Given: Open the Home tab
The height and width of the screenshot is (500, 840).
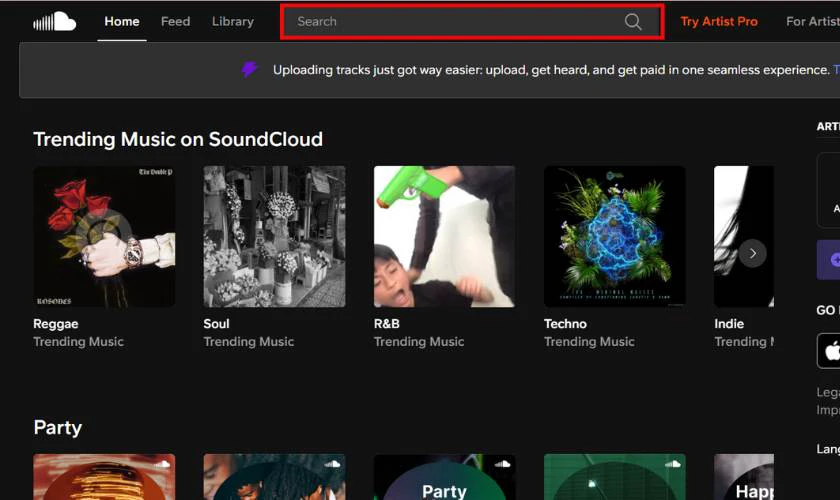Looking at the screenshot, I should (x=122, y=21).
